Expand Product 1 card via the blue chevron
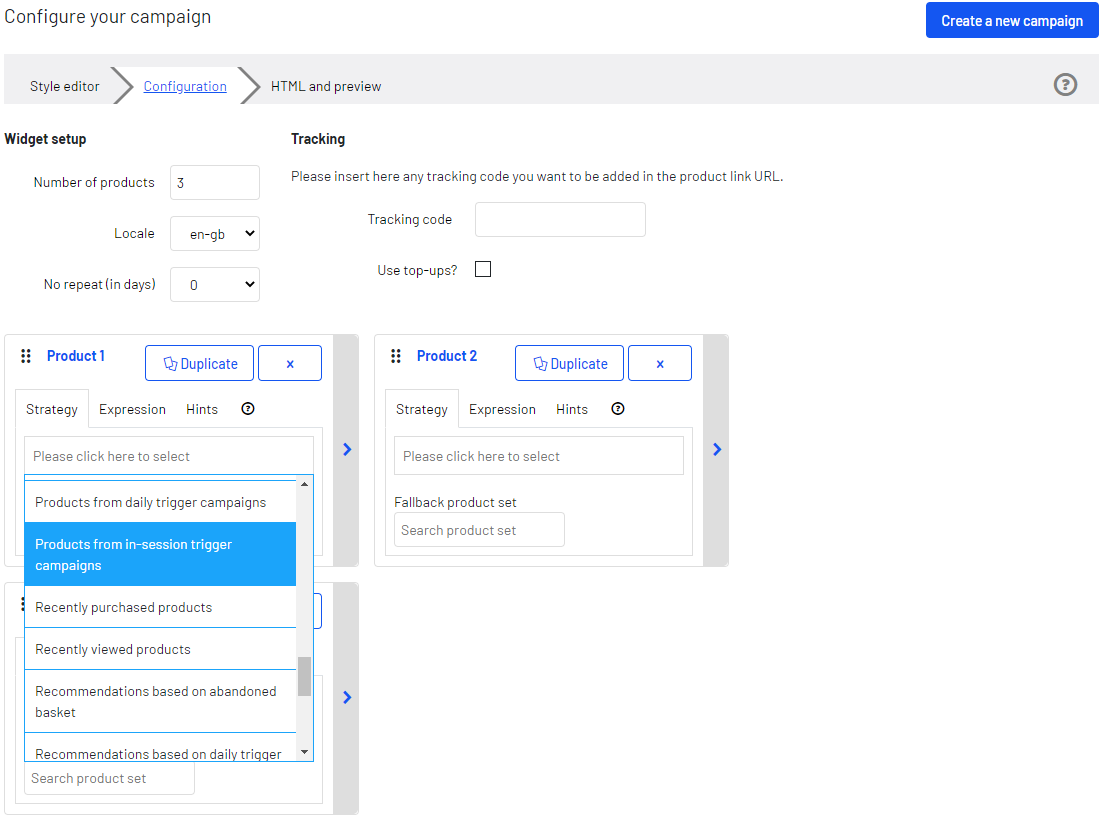 click(347, 449)
